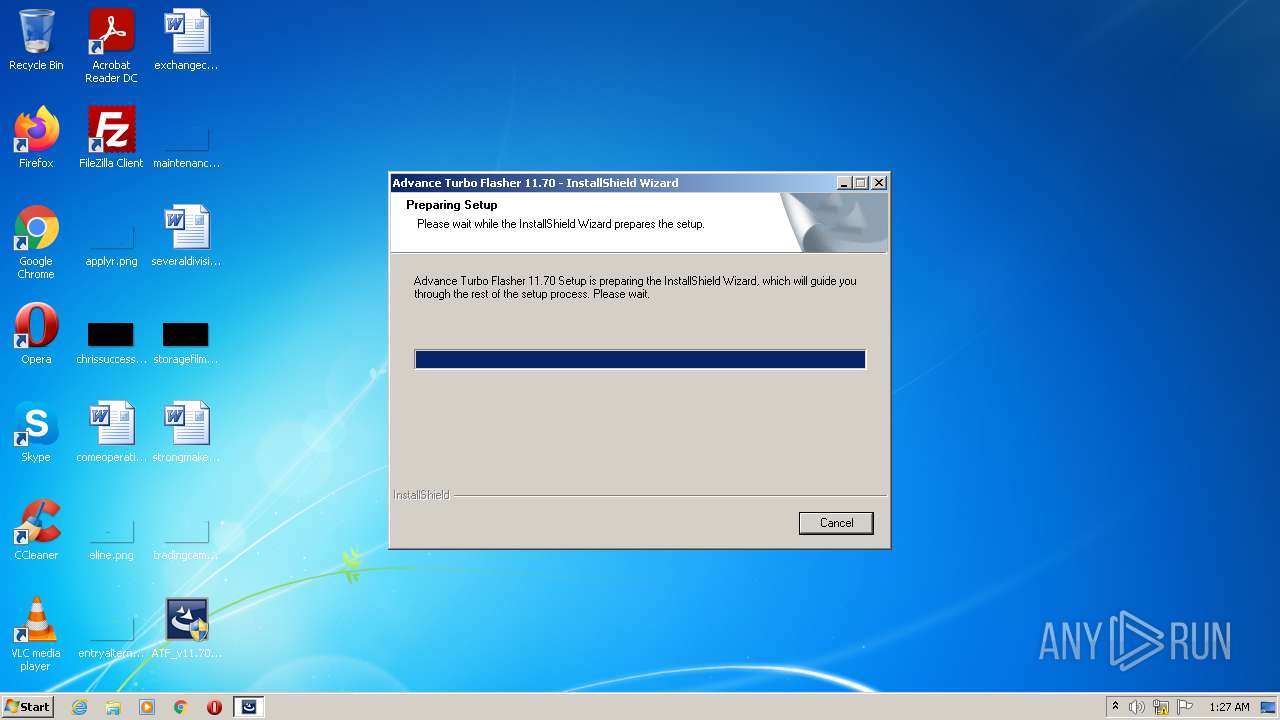Select the InstallShield setup taskbar button

[x=249, y=707]
